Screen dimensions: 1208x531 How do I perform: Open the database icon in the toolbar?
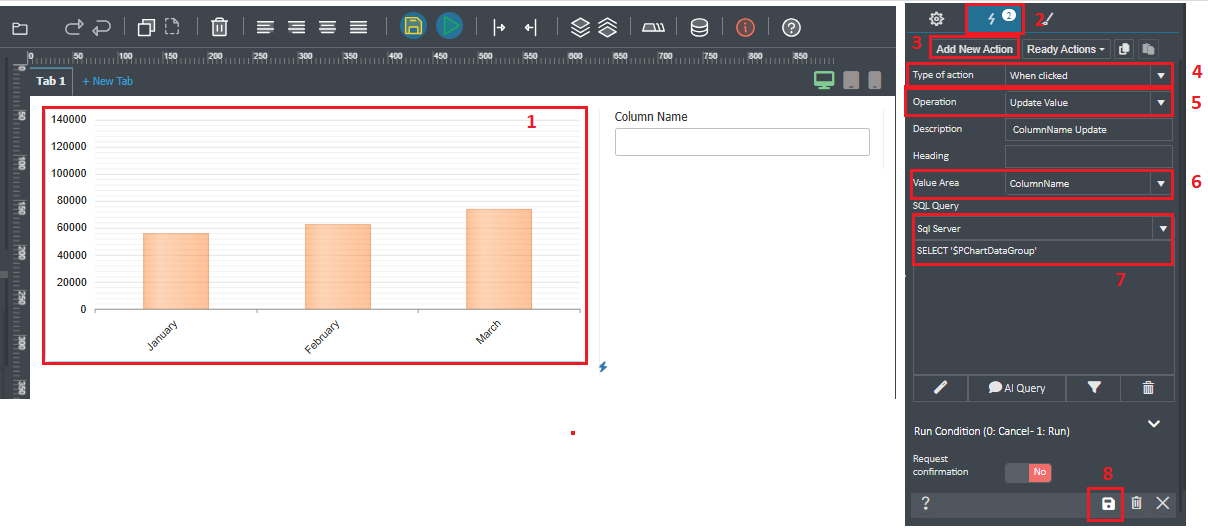pyautogui.click(x=700, y=28)
